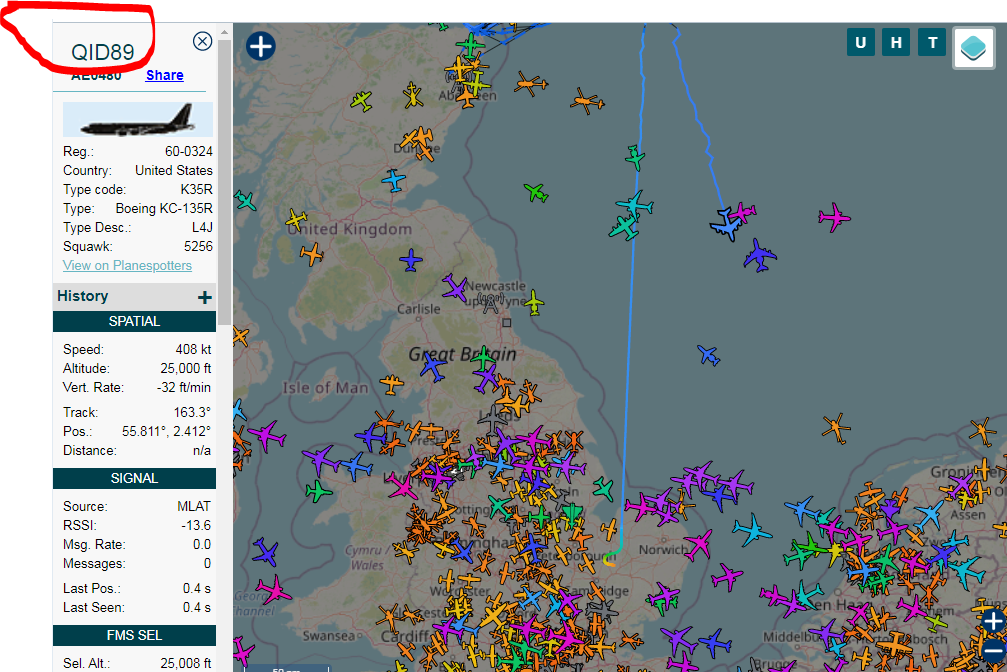Click the info panel vertical scrollbar
The height and width of the screenshot is (672, 1007).
click(224, 183)
